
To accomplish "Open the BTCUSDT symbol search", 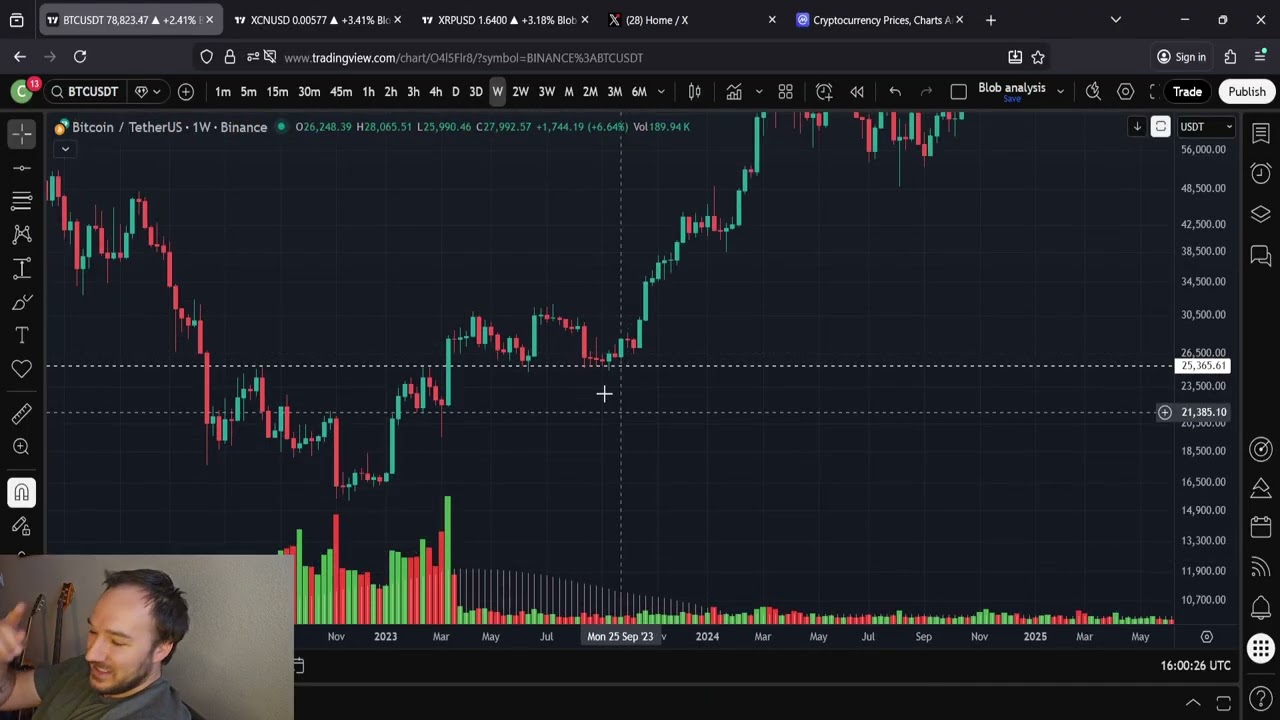I will click(84, 92).
